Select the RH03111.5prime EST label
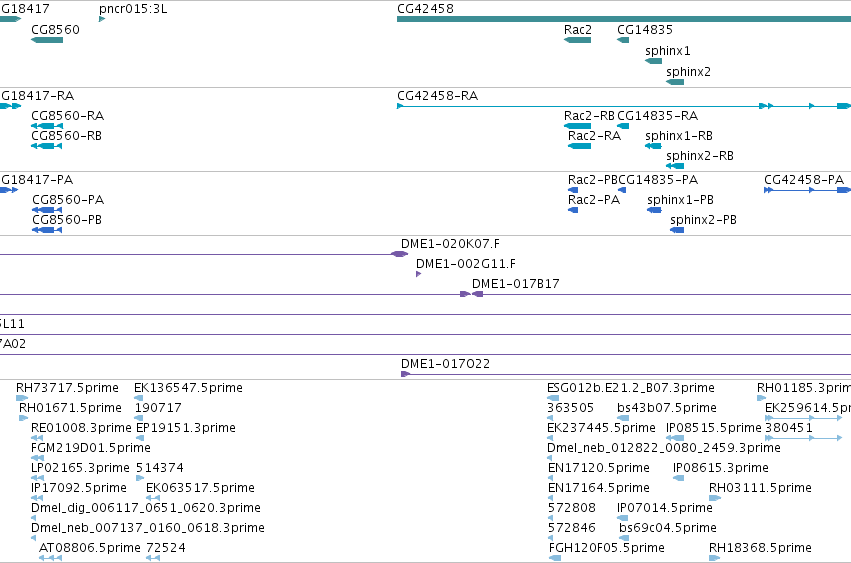The height and width of the screenshot is (563, 851). click(x=760, y=488)
